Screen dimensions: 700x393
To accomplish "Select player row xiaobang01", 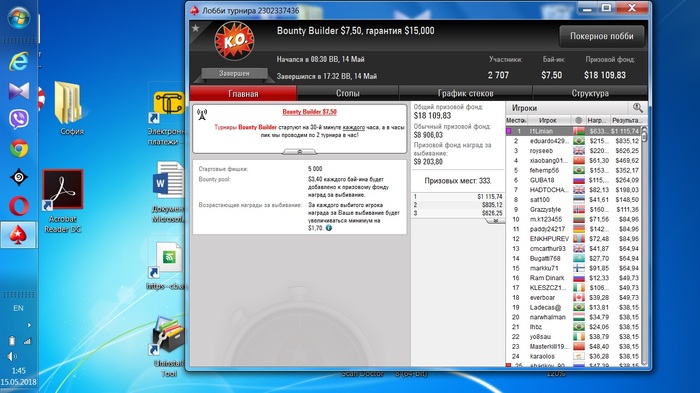I will pos(573,160).
